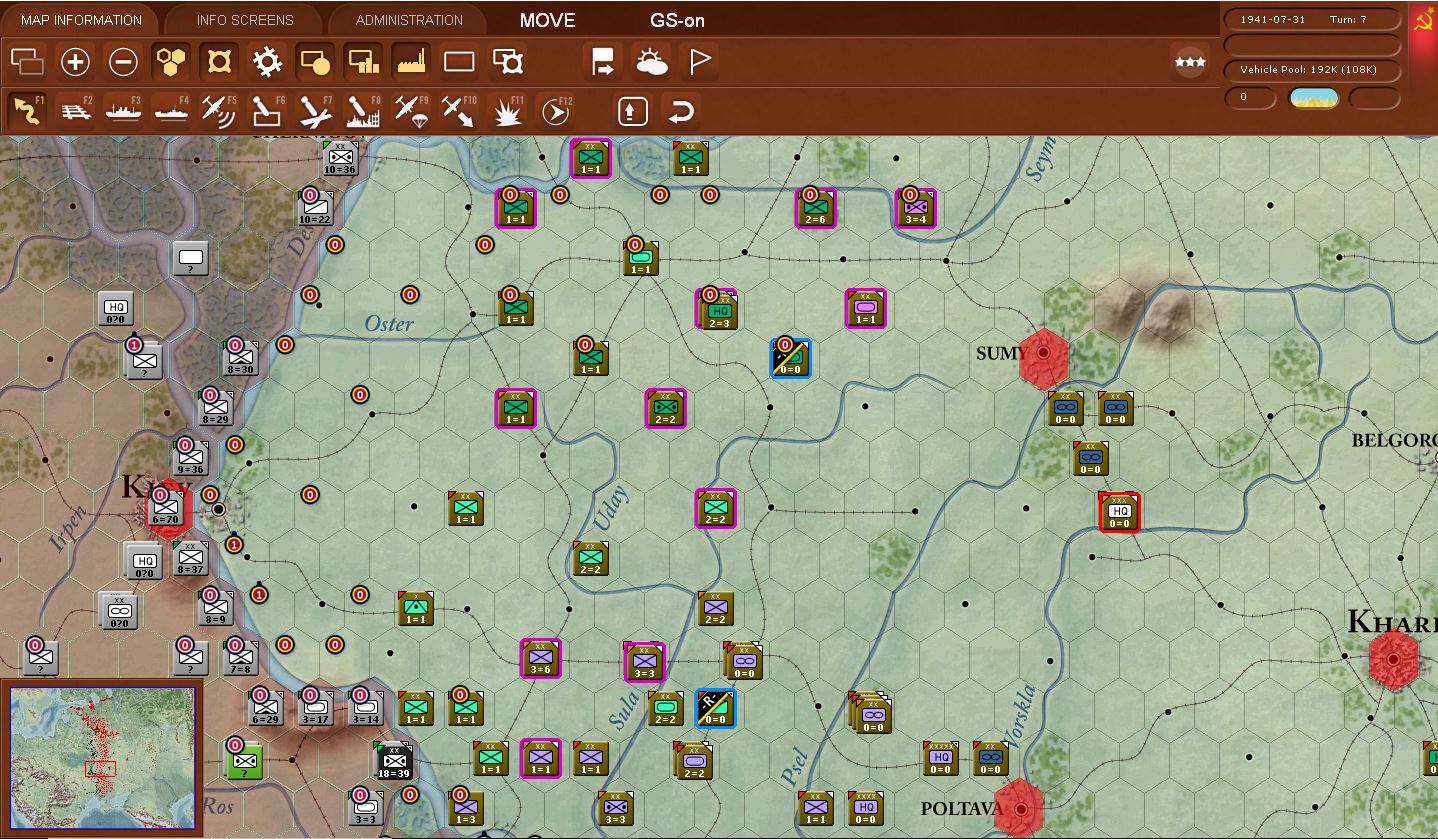Select the Soviet unit labelled 3=6
The width and height of the screenshot is (1438, 839).
tap(540, 658)
